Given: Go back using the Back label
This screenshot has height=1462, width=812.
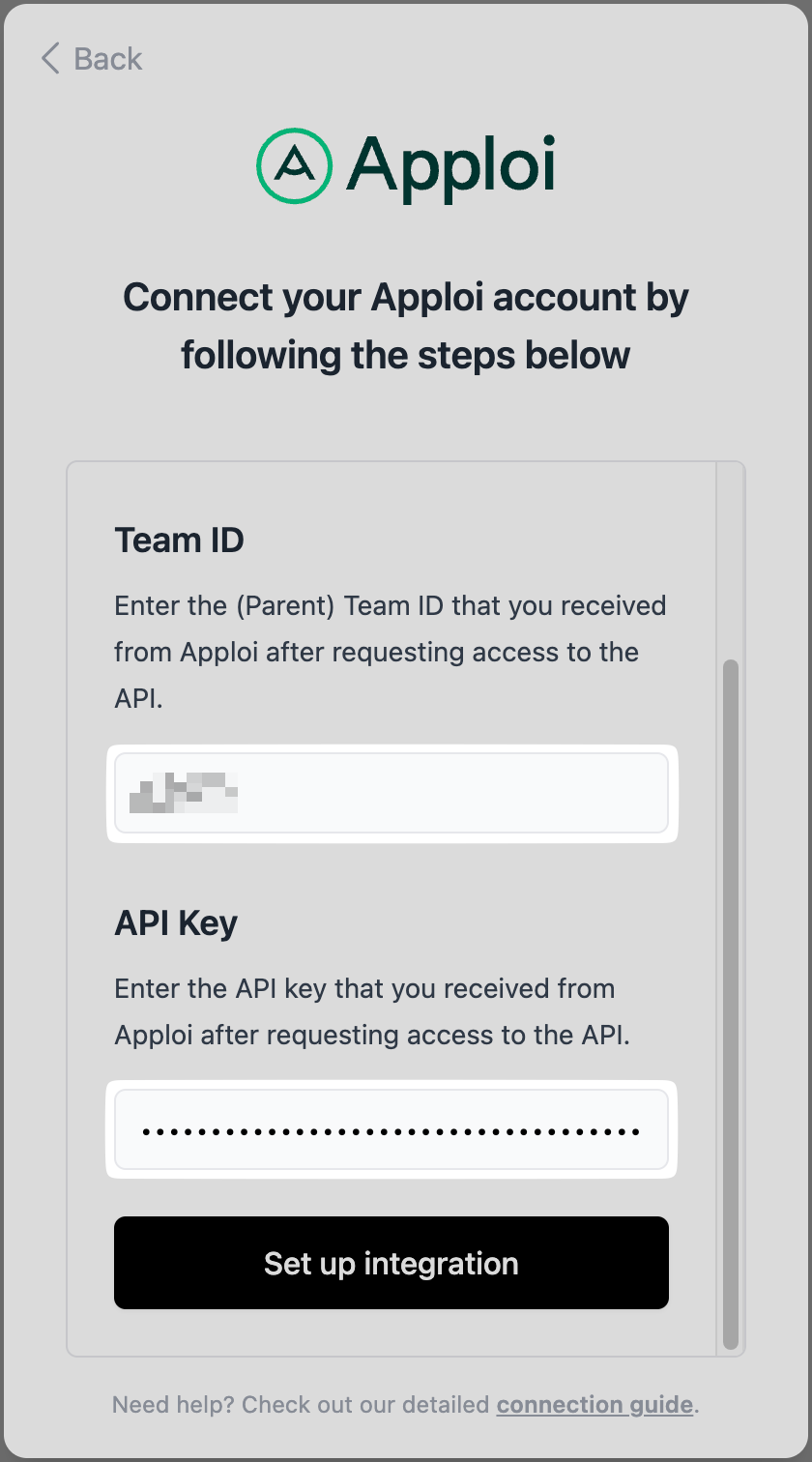Looking at the screenshot, I should tap(107, 59).
